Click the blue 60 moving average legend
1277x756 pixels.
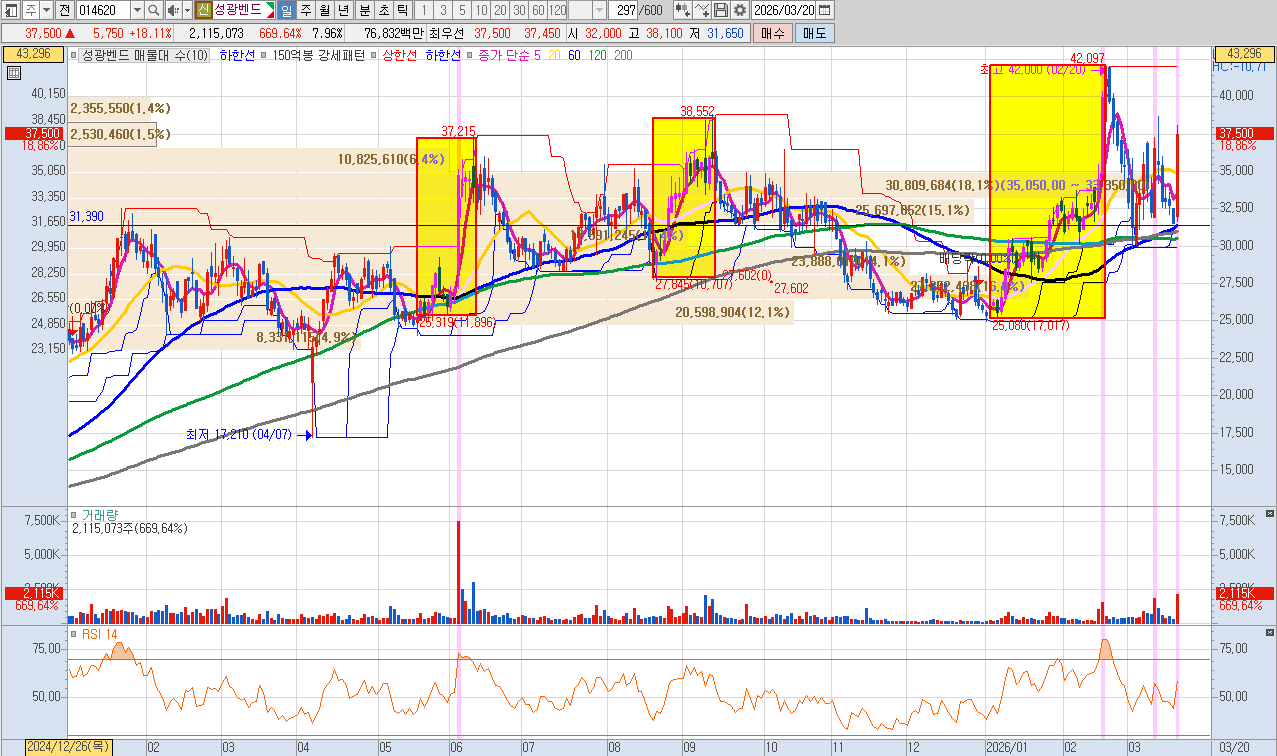pyautogui.click(x=573, y=56)
